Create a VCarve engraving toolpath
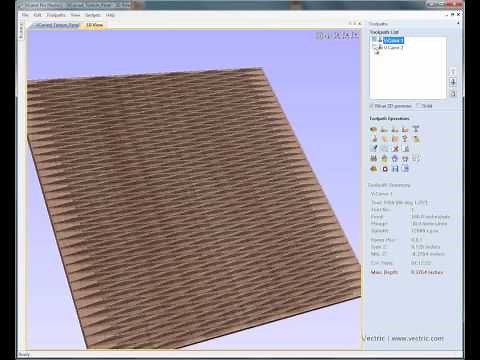This screenshot has height=360, width=480. [374, 139]
